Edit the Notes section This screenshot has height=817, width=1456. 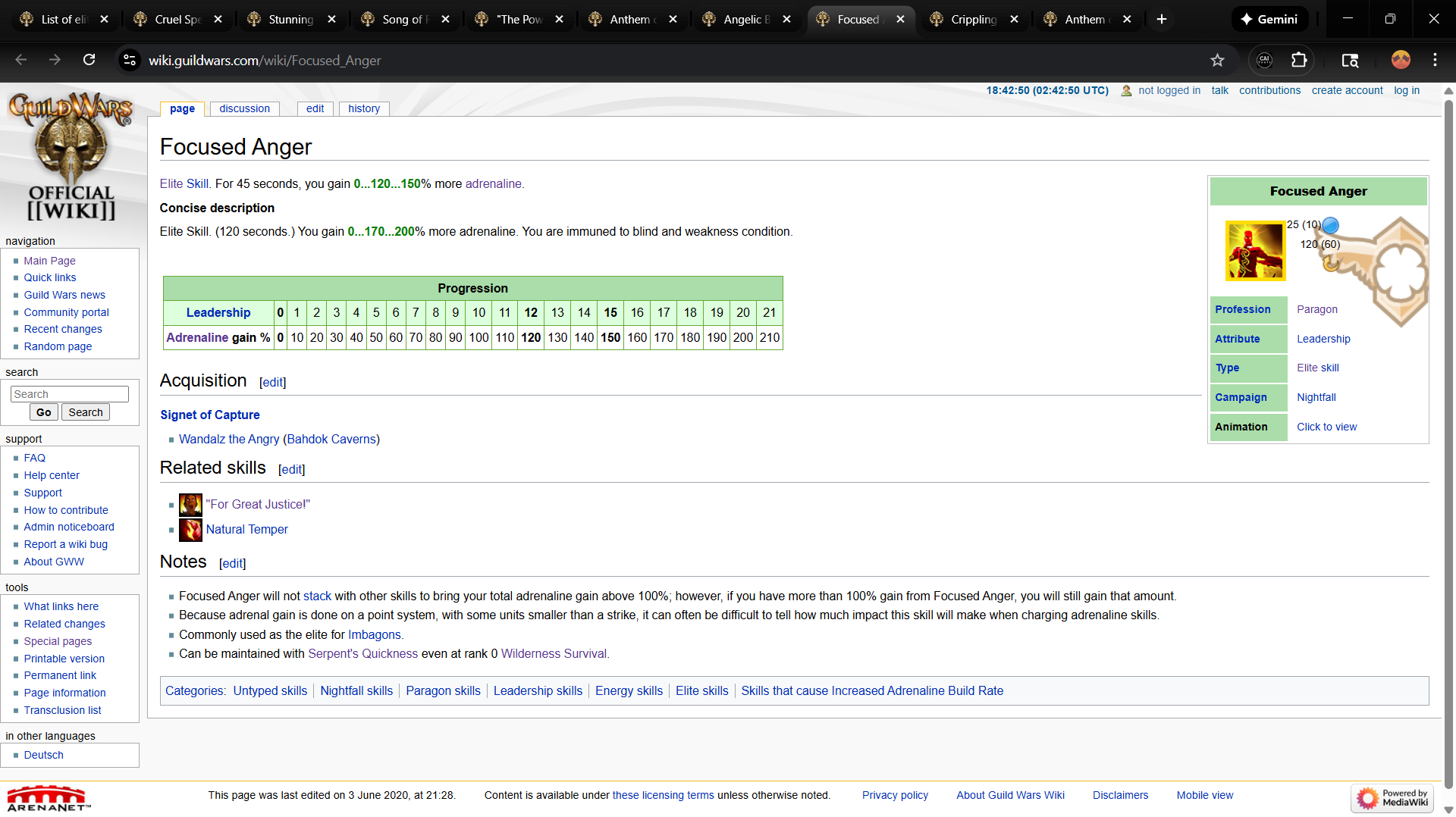[233, 564]
